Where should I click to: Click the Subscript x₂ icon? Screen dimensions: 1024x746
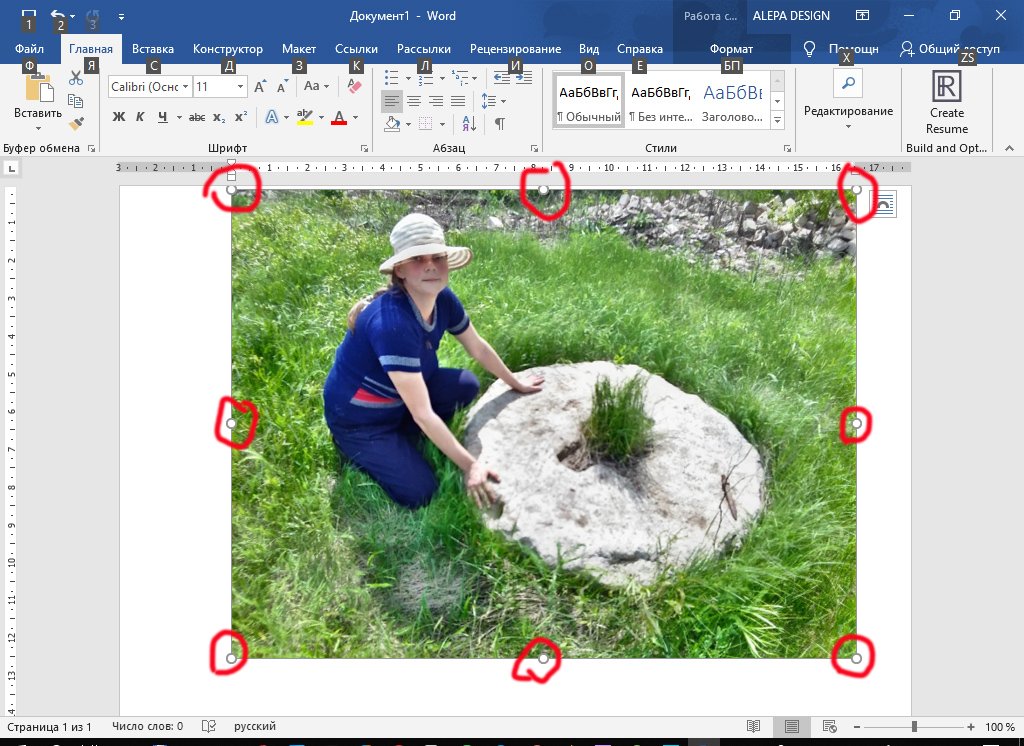click(219, 117)
